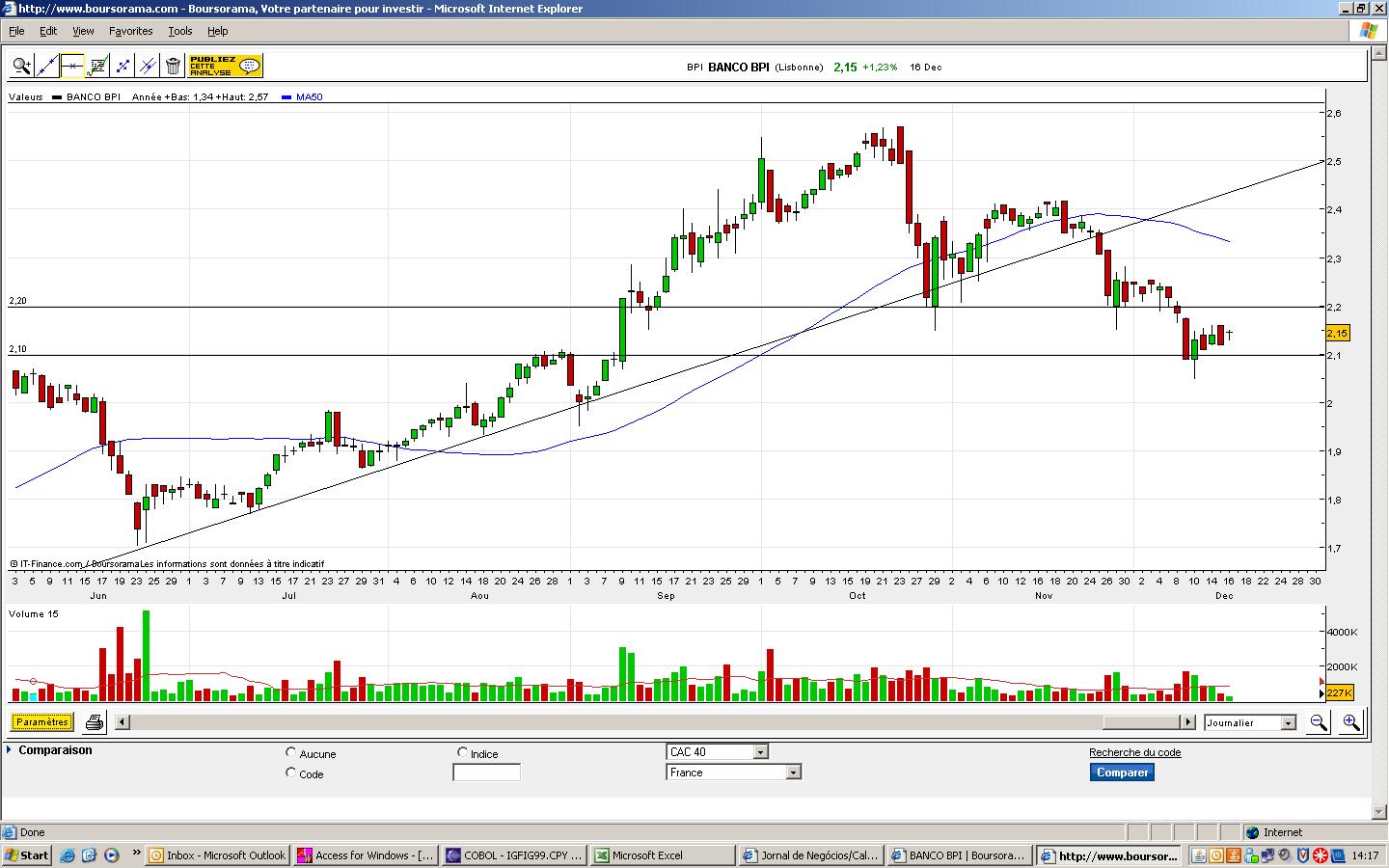Zoom out the chart with minus magnifier
1389x868 pixels.
click(1318, 722)
